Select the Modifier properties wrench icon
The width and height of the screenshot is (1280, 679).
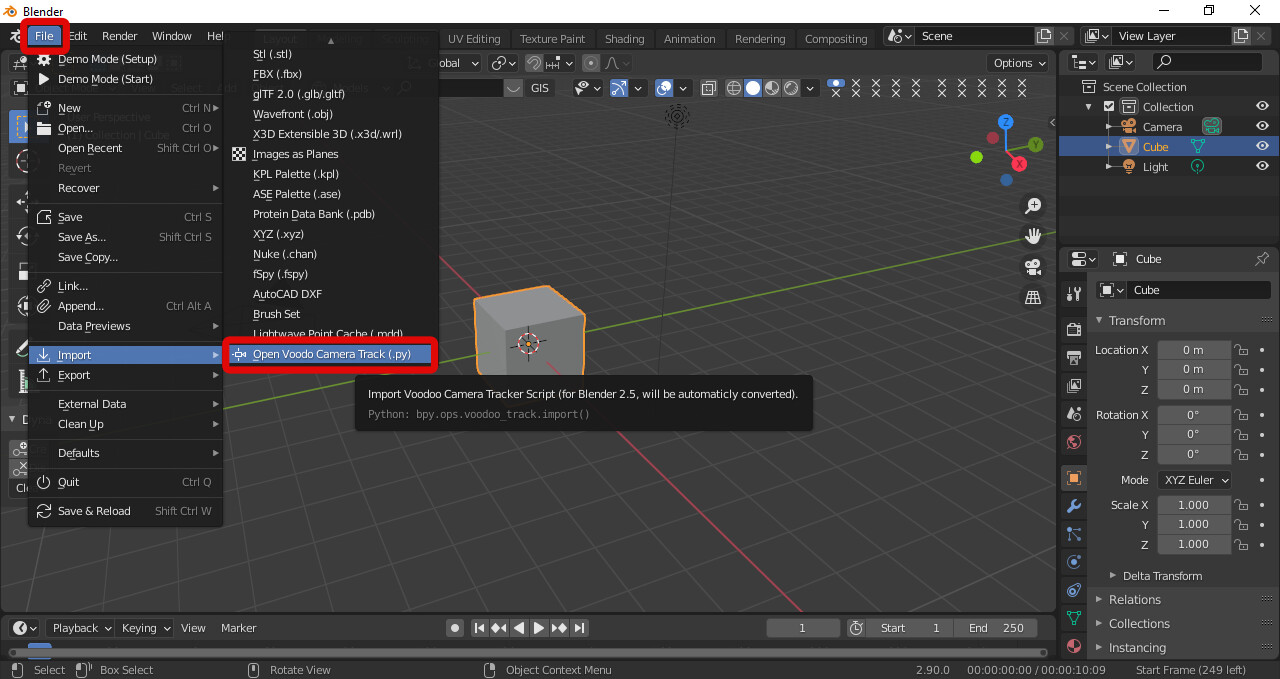1073,505
